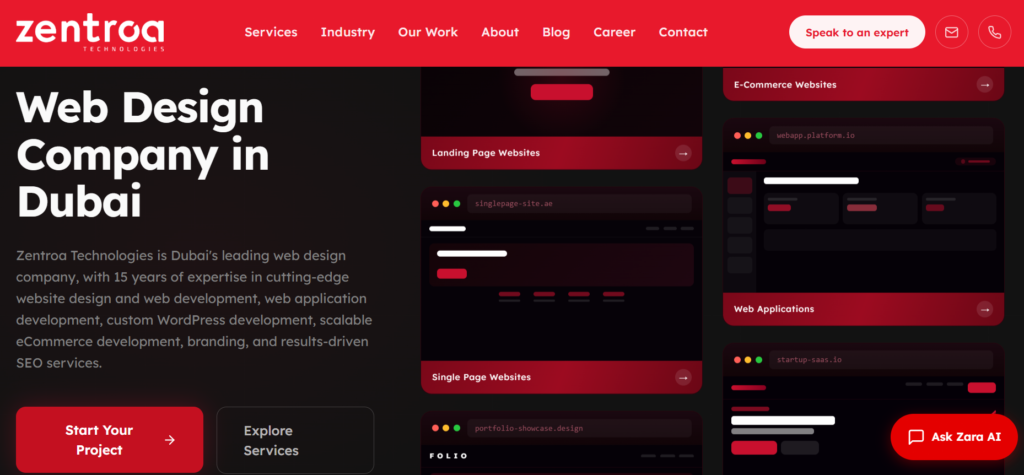Open the Services menu
Image resolution: width=1024 pixels, height=475 pixels.
point(271,32)
